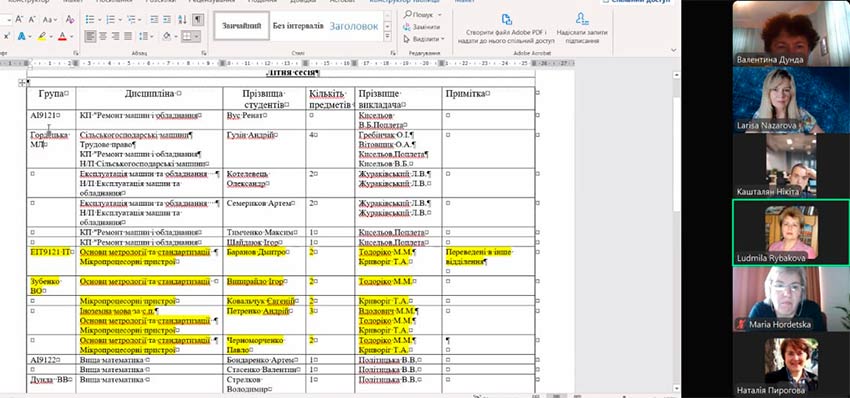Apply numbered list formatting

point(111,20)
